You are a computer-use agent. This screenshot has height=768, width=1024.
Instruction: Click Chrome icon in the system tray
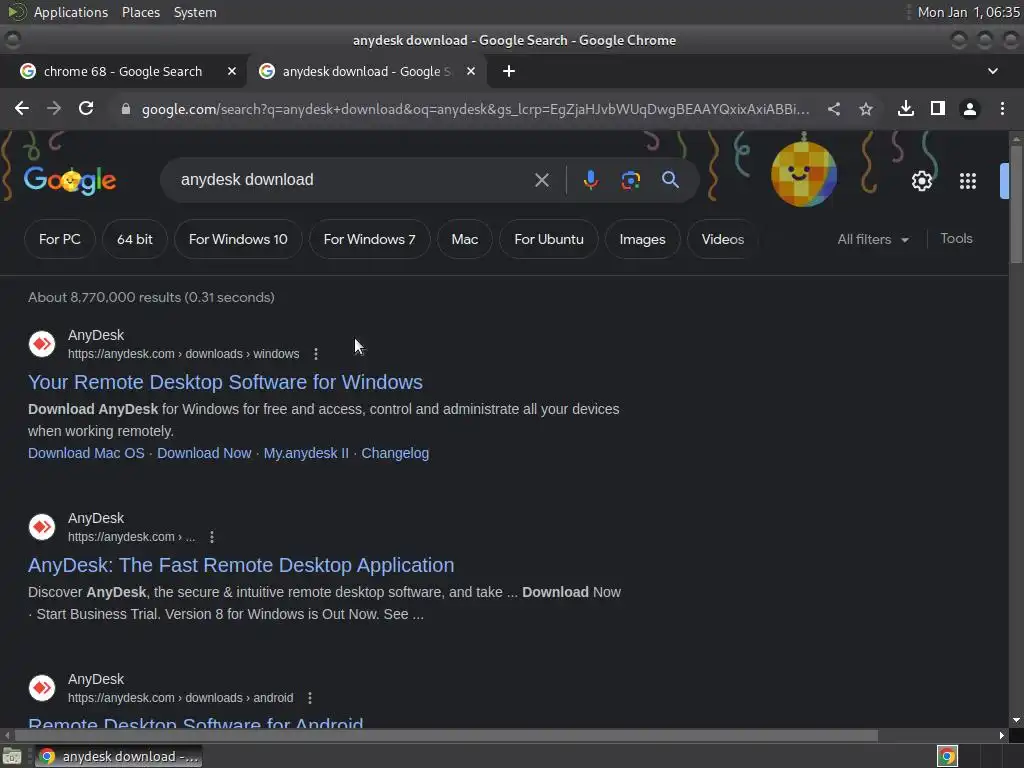click(947, 756)
